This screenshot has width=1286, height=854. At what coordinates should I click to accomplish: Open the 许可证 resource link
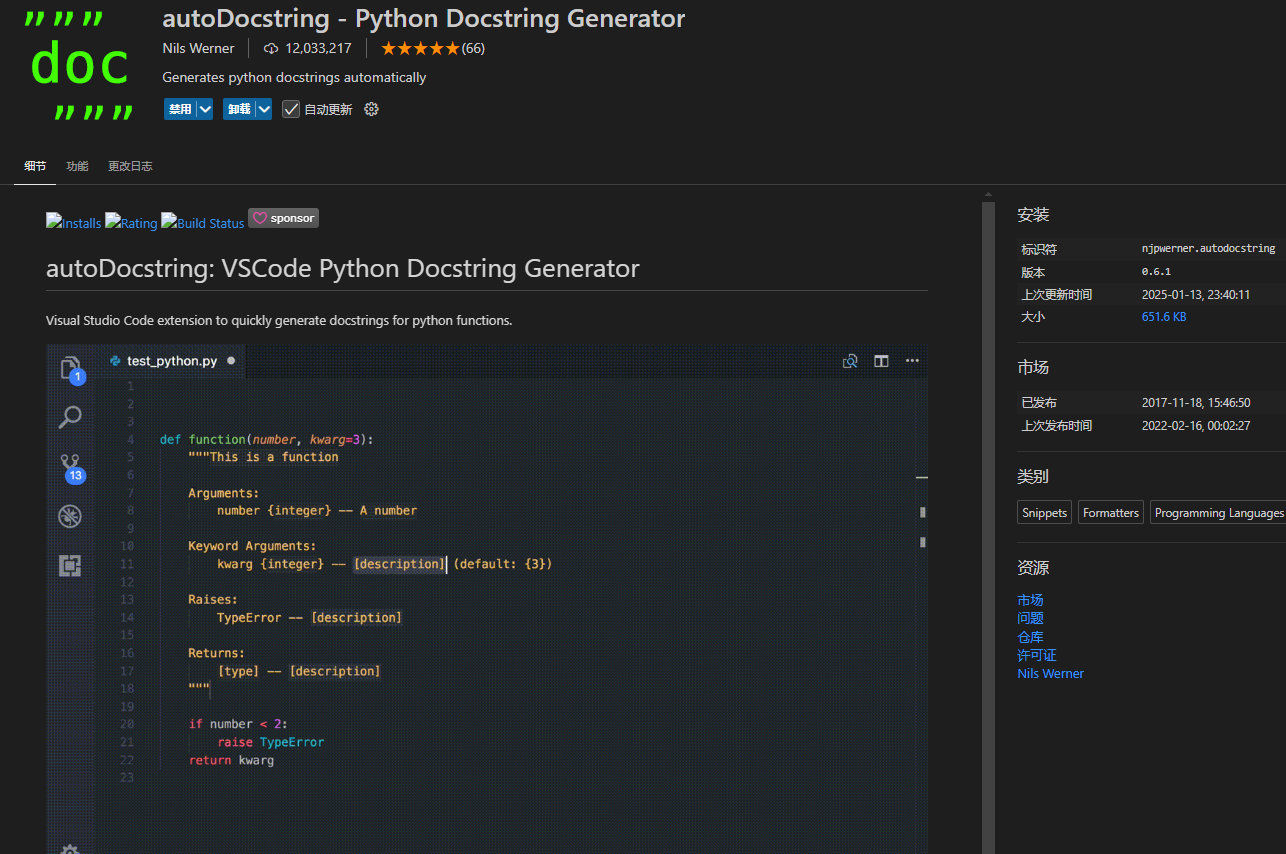[1037, 655]
